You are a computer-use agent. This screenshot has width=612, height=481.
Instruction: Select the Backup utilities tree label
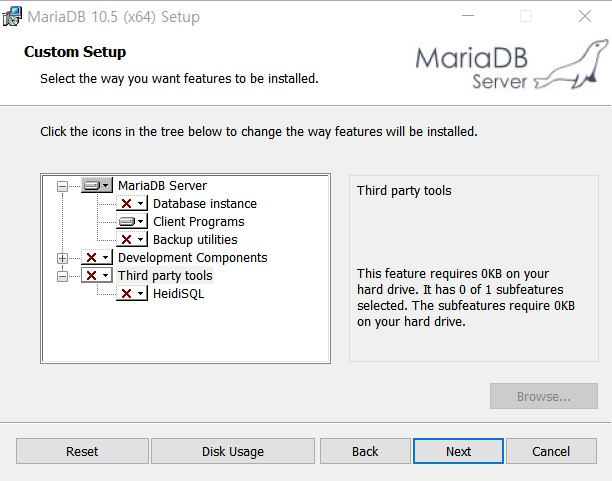coord(195,239)
